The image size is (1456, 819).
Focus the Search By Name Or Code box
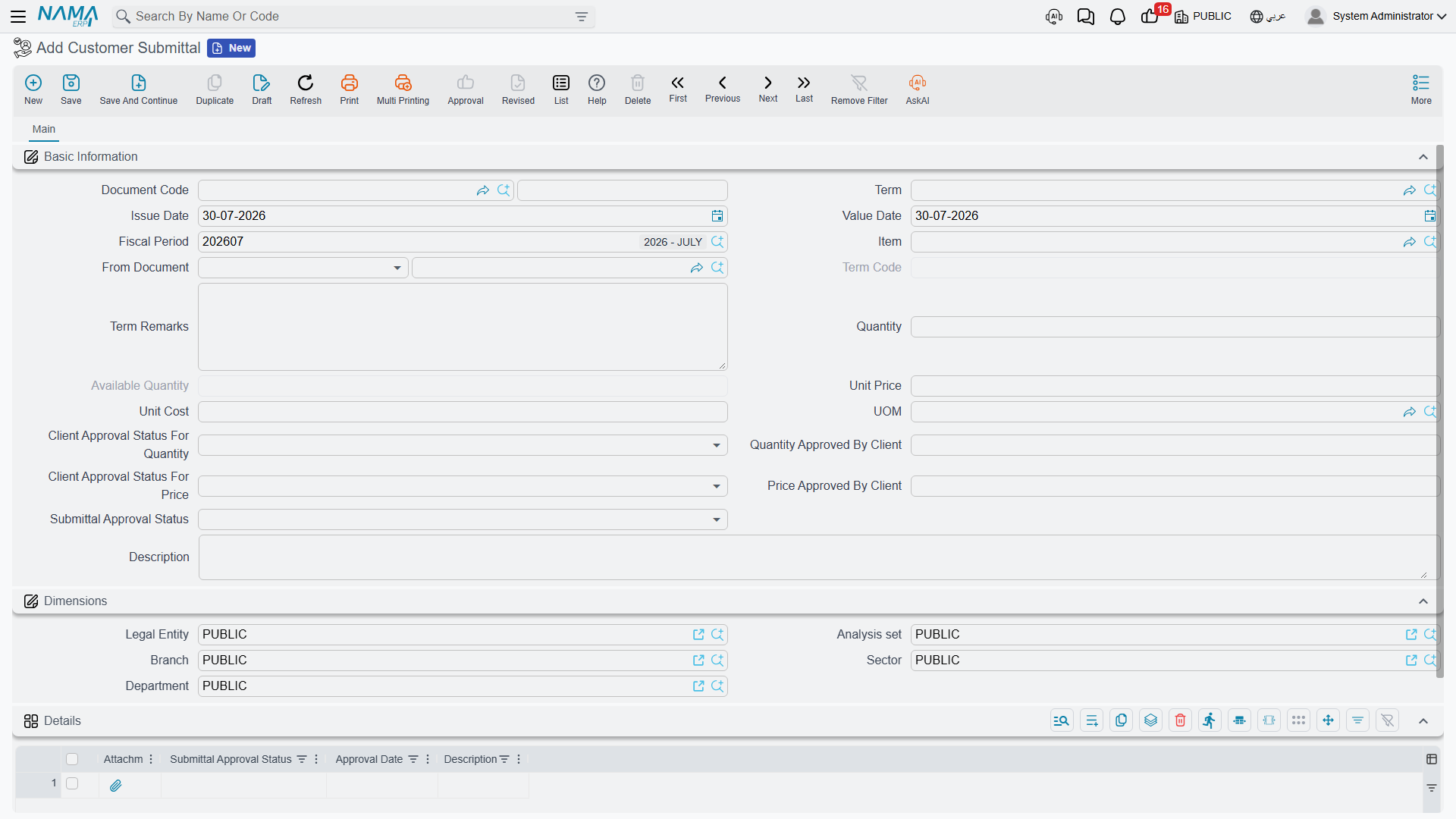[353, 17]
